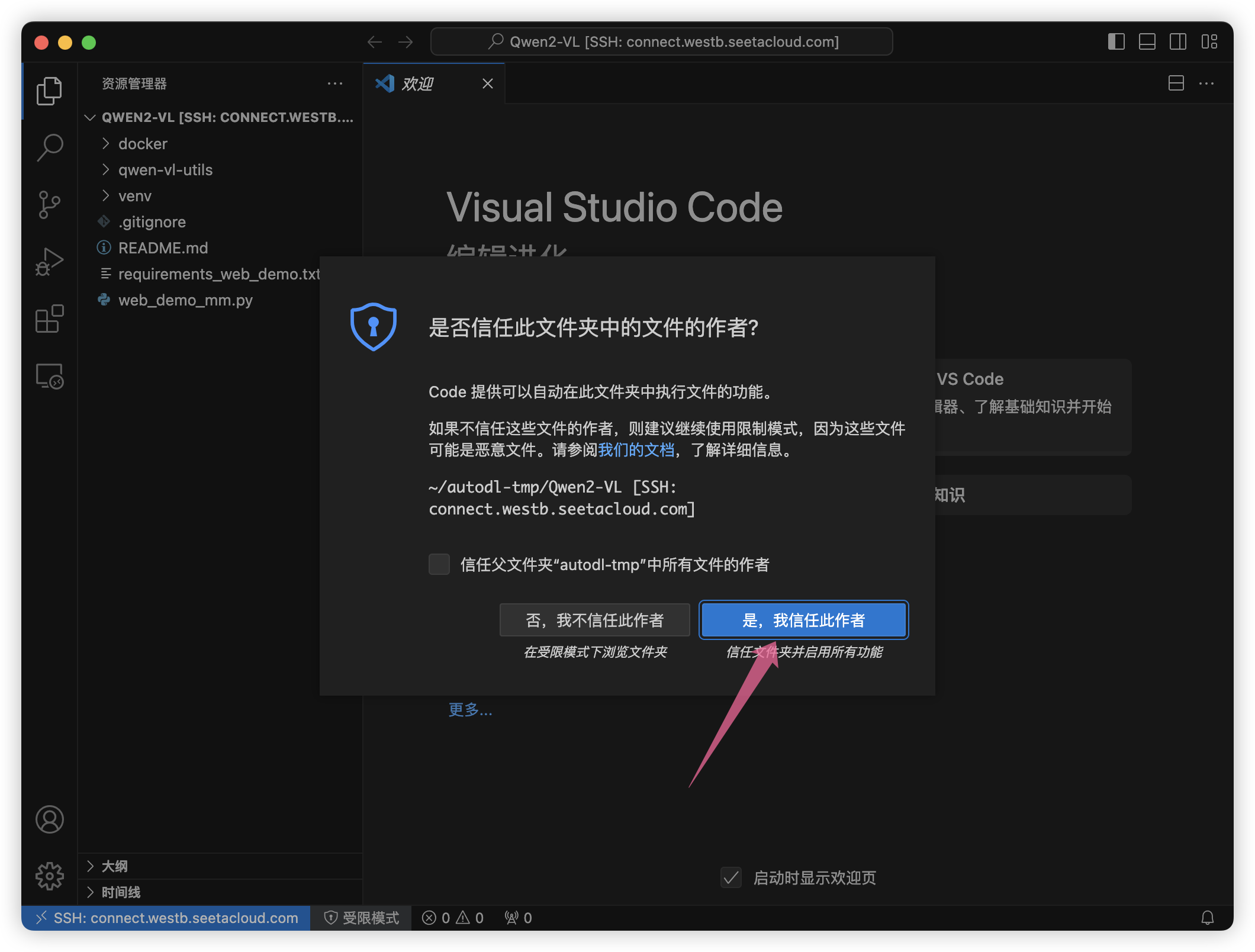Viewport: 1255px width, 952px height.
Task: Click notifications bell in status bar
Action: pos(1207,918)
